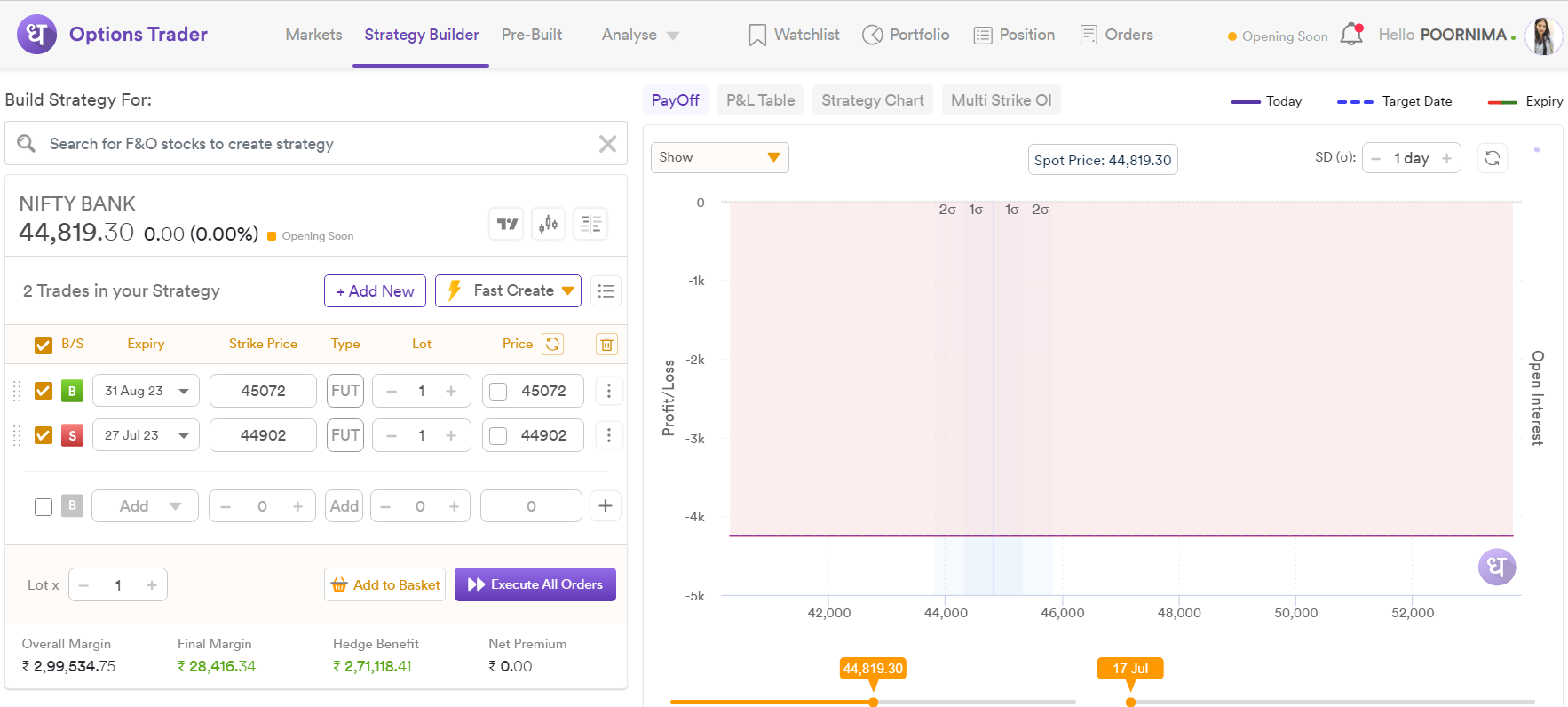This screenshot has height=707, width=1568.
Task: Open option chain list icon
Action: pos(590,224)
